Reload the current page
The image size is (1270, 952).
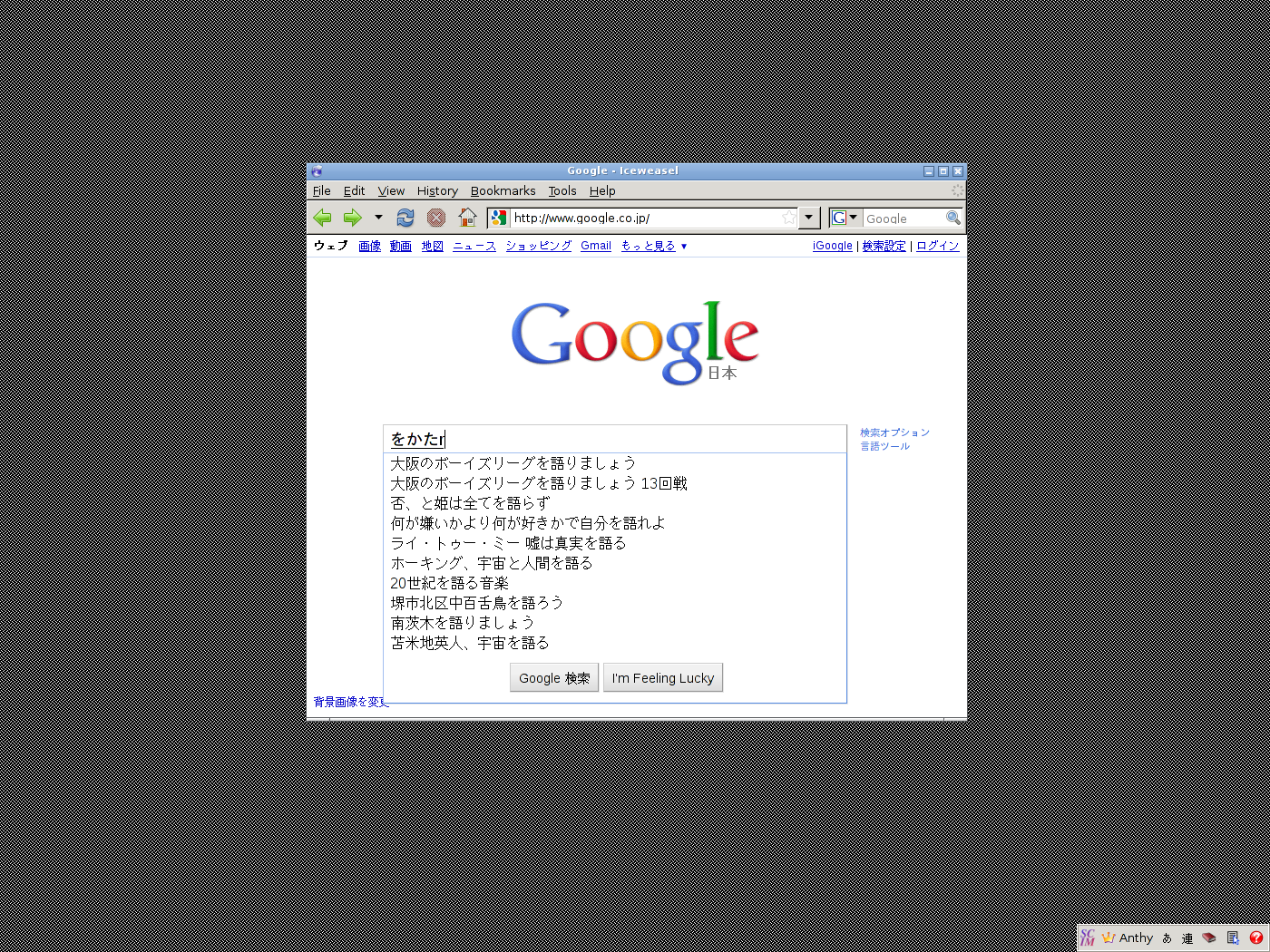(405, 218)
